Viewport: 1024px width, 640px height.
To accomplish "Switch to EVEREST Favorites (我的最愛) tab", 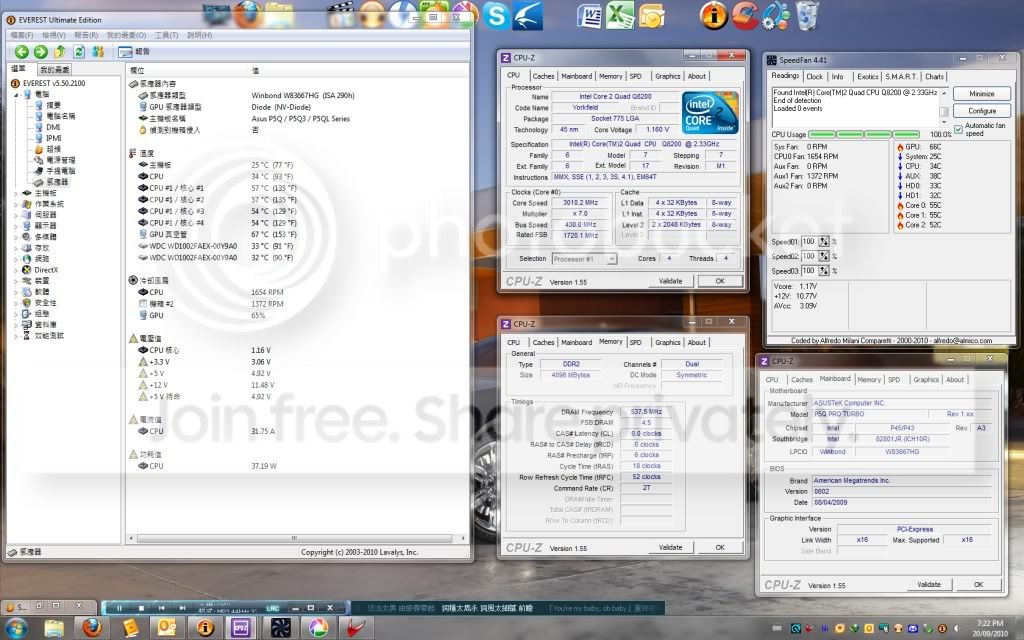I will coord(54,70).
